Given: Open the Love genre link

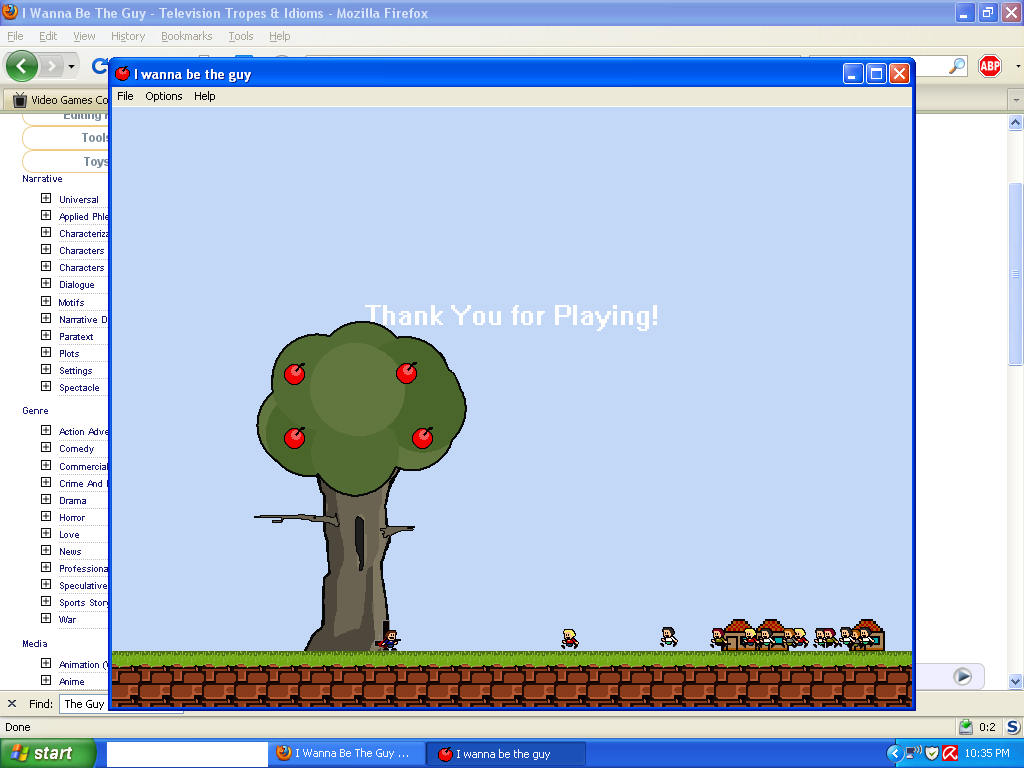Looking at the screenshot, I should [69, 534].
